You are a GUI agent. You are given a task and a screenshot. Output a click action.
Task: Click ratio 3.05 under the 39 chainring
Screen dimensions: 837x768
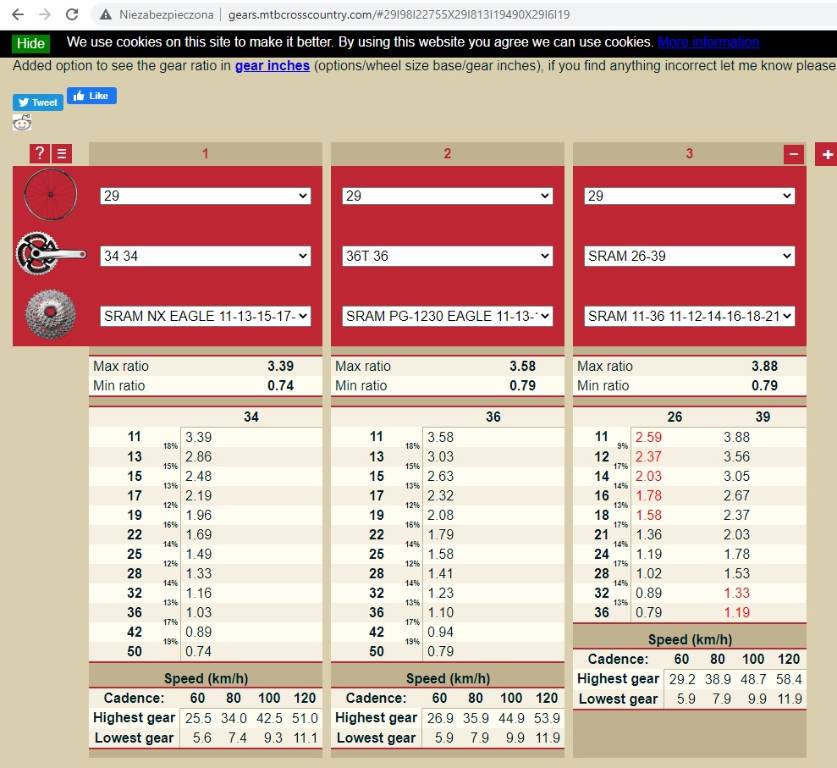coord(737,476)
